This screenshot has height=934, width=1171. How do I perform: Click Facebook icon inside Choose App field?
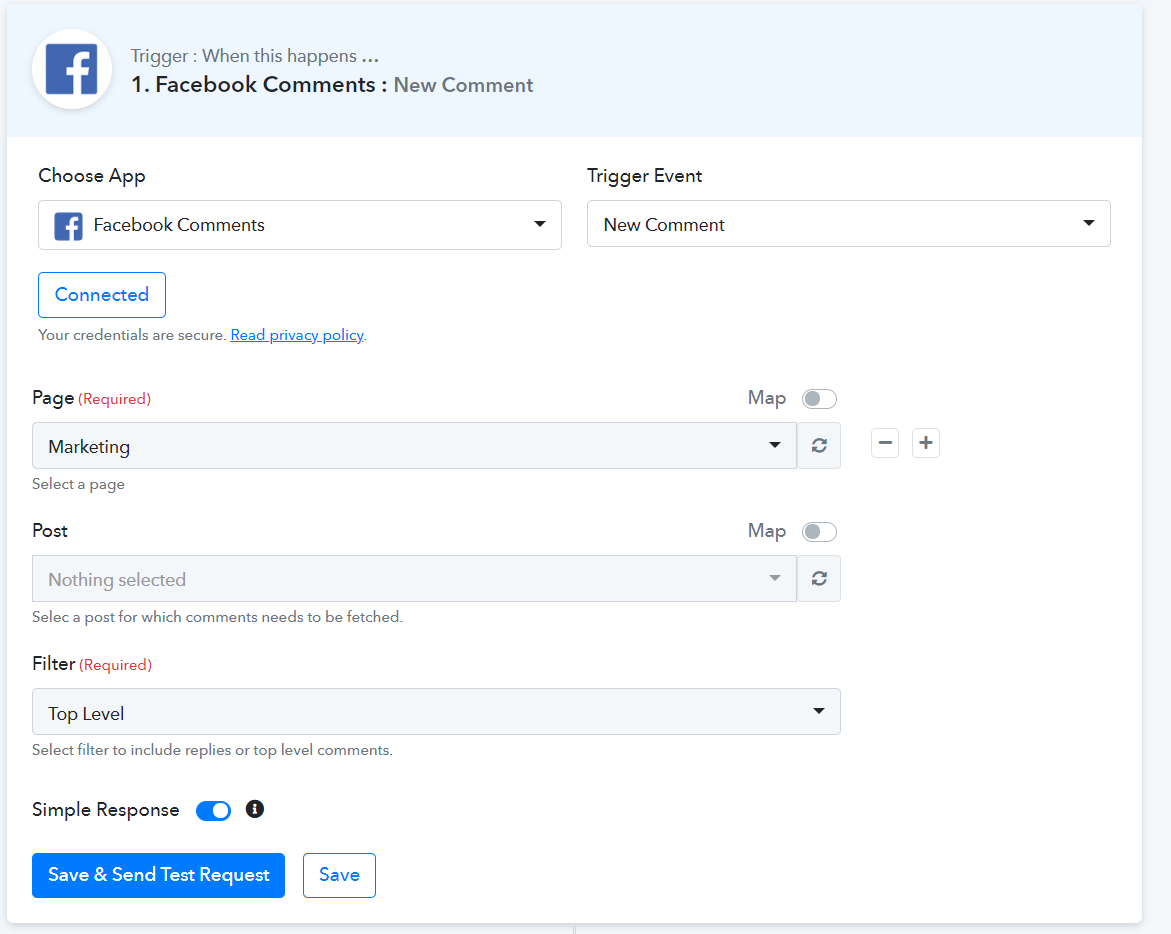point(68,226)
